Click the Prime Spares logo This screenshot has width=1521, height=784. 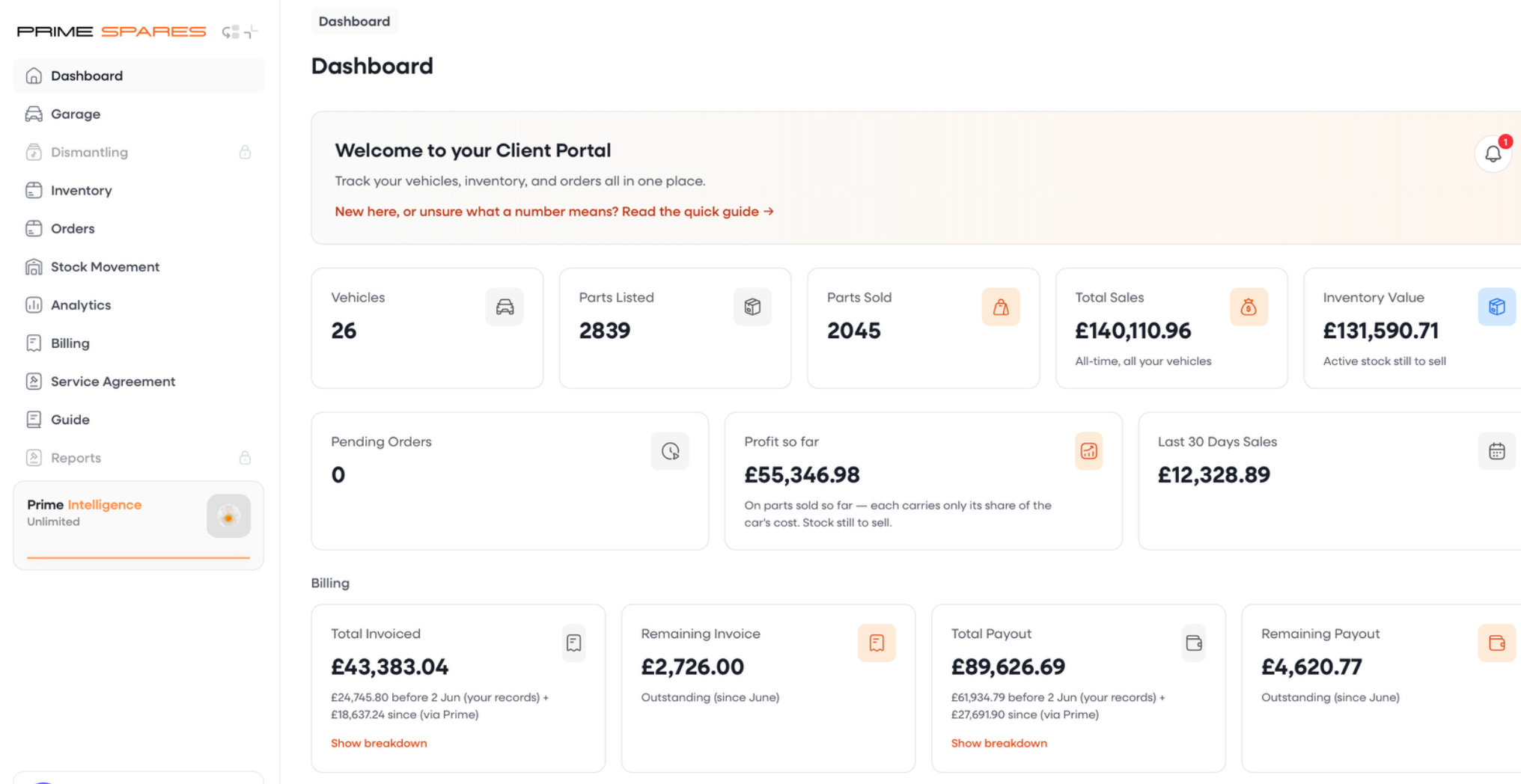[112, 31]
